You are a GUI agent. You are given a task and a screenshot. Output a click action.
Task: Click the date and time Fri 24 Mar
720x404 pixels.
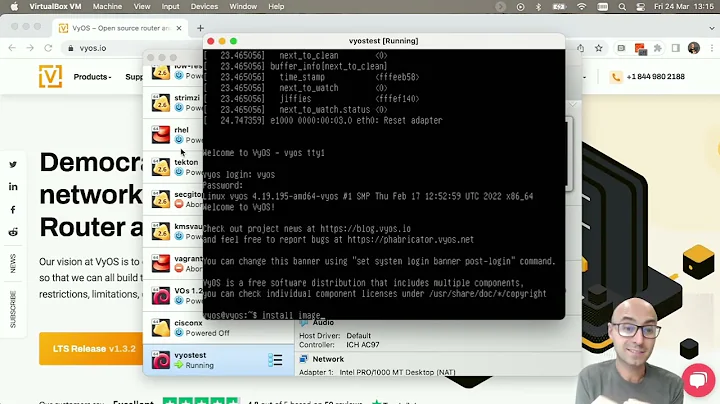pos(684,7)
